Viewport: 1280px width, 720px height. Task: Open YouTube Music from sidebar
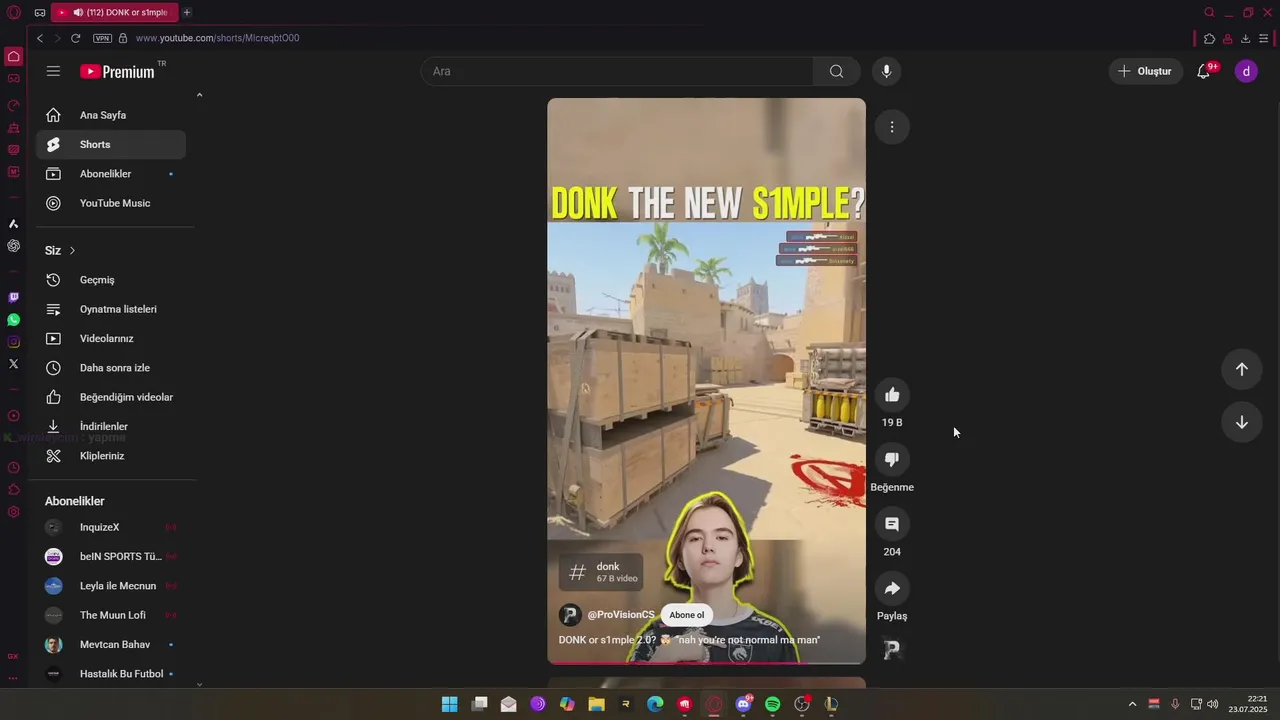[x=111, y=203]
